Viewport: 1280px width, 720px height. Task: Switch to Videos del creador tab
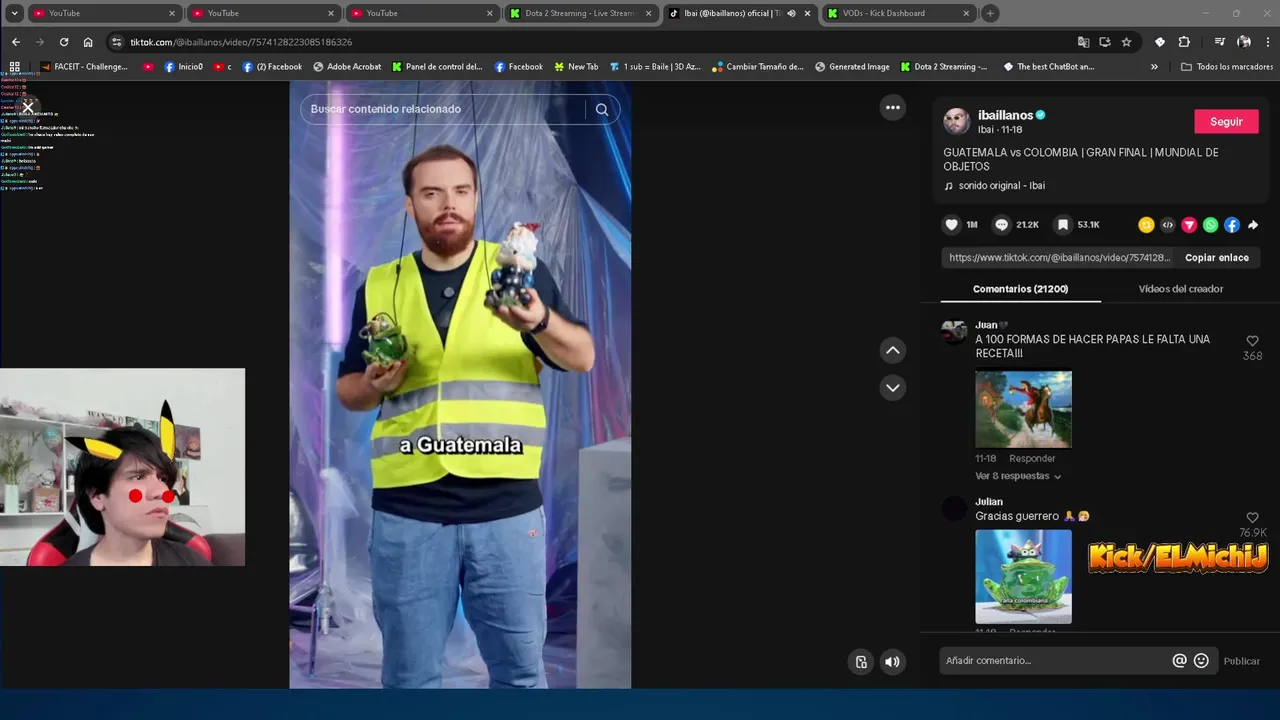1181,289
